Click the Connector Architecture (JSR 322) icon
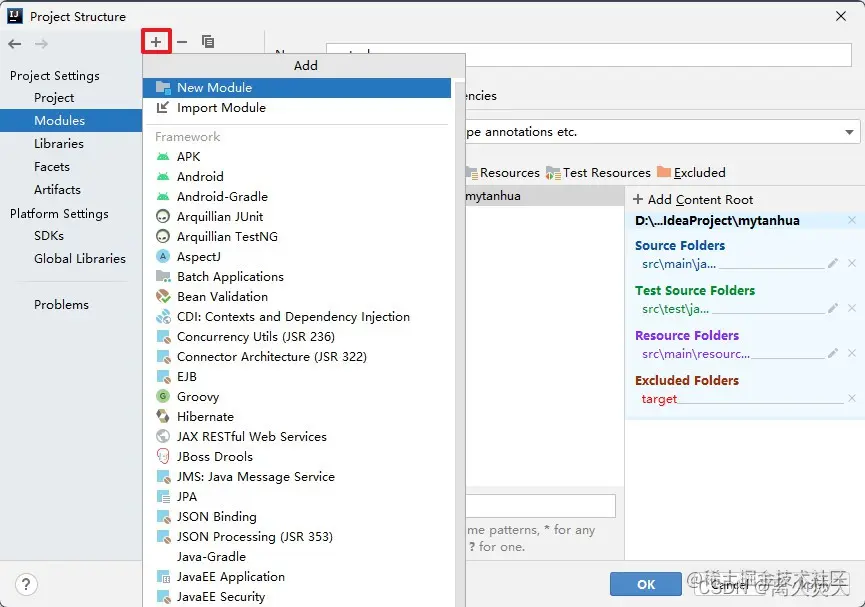 (x=163, y=356)
